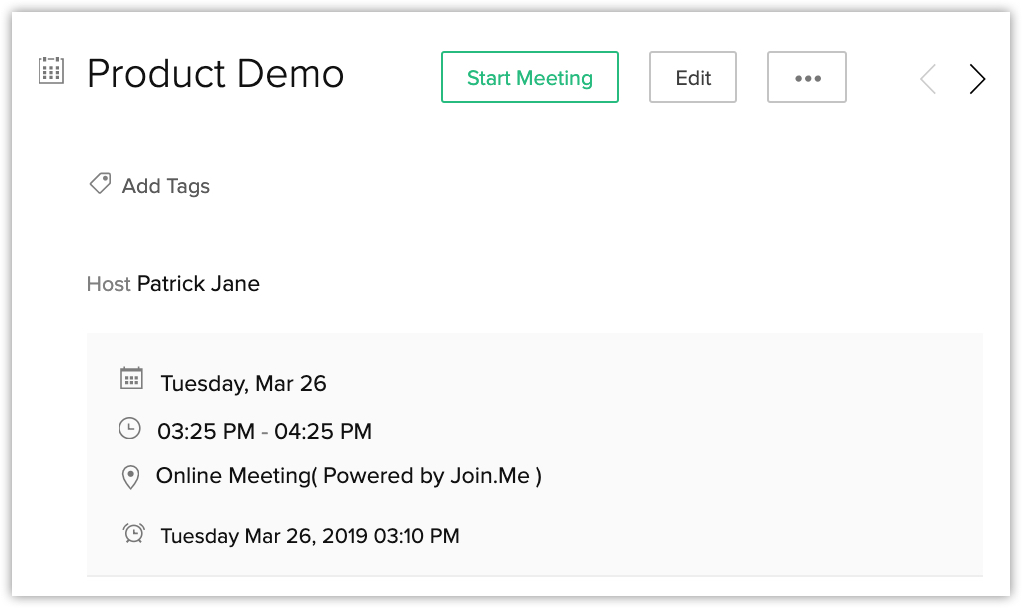Click the Product Demo meeting title
Screen dimensions: 1022x608
click(216, 74)
